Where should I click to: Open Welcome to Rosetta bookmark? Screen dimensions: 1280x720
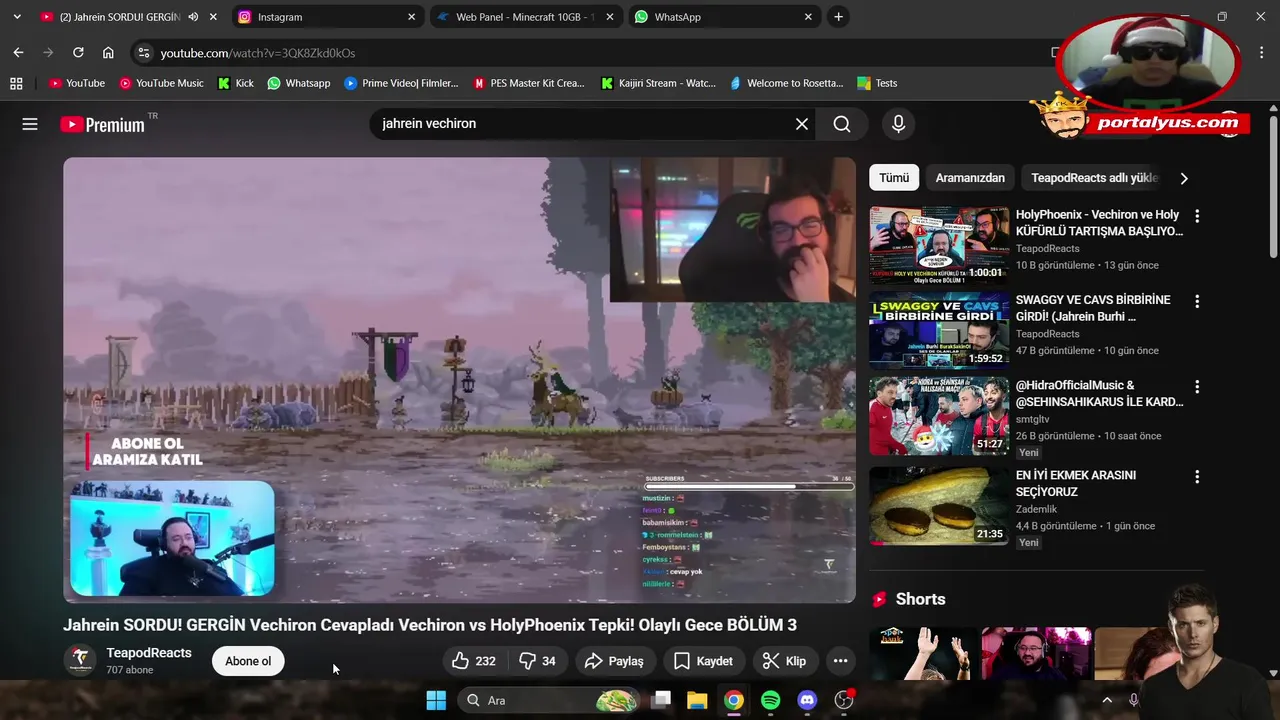click(x=787, y=83)
